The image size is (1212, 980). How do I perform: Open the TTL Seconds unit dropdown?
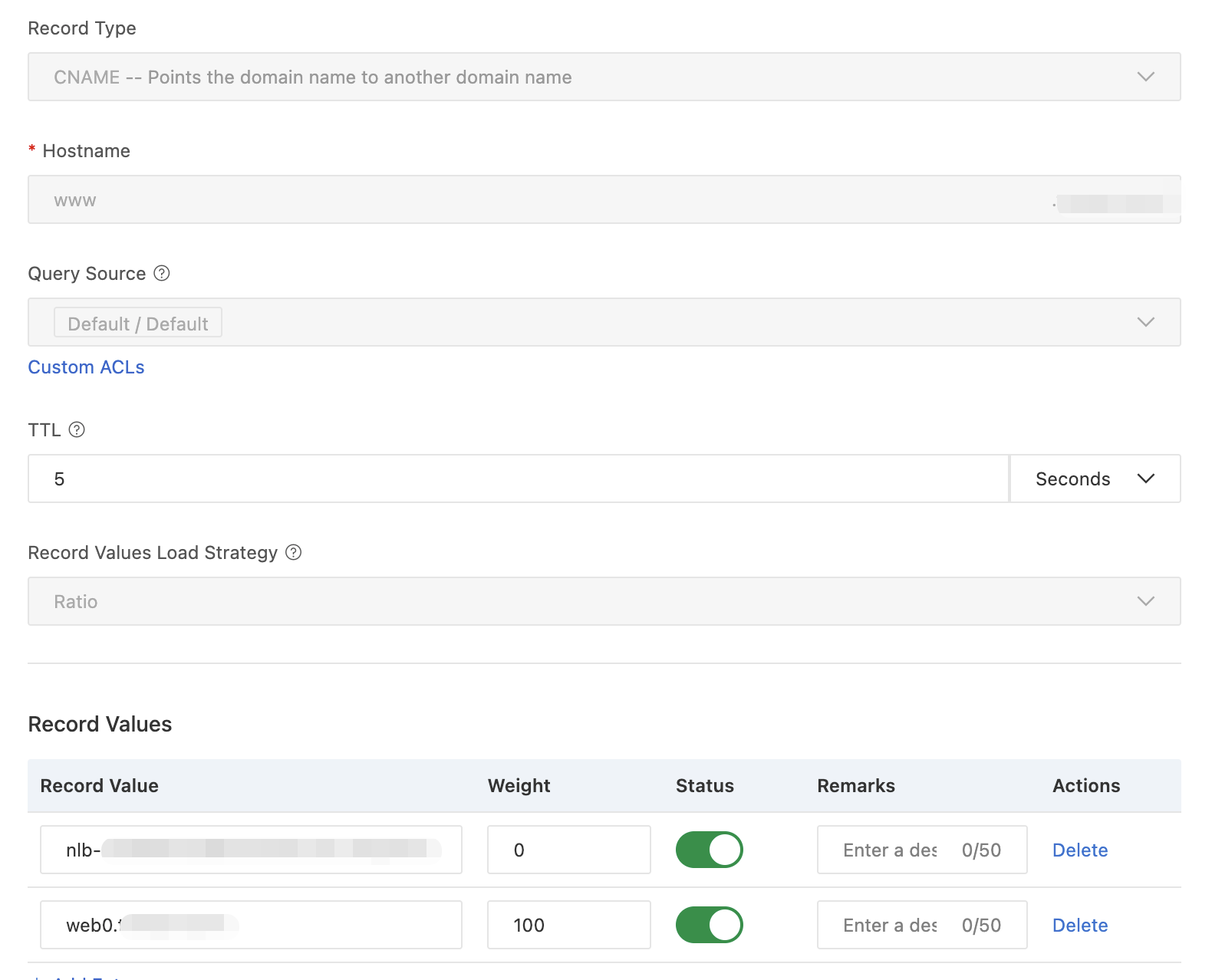(x=1095, y=478)
